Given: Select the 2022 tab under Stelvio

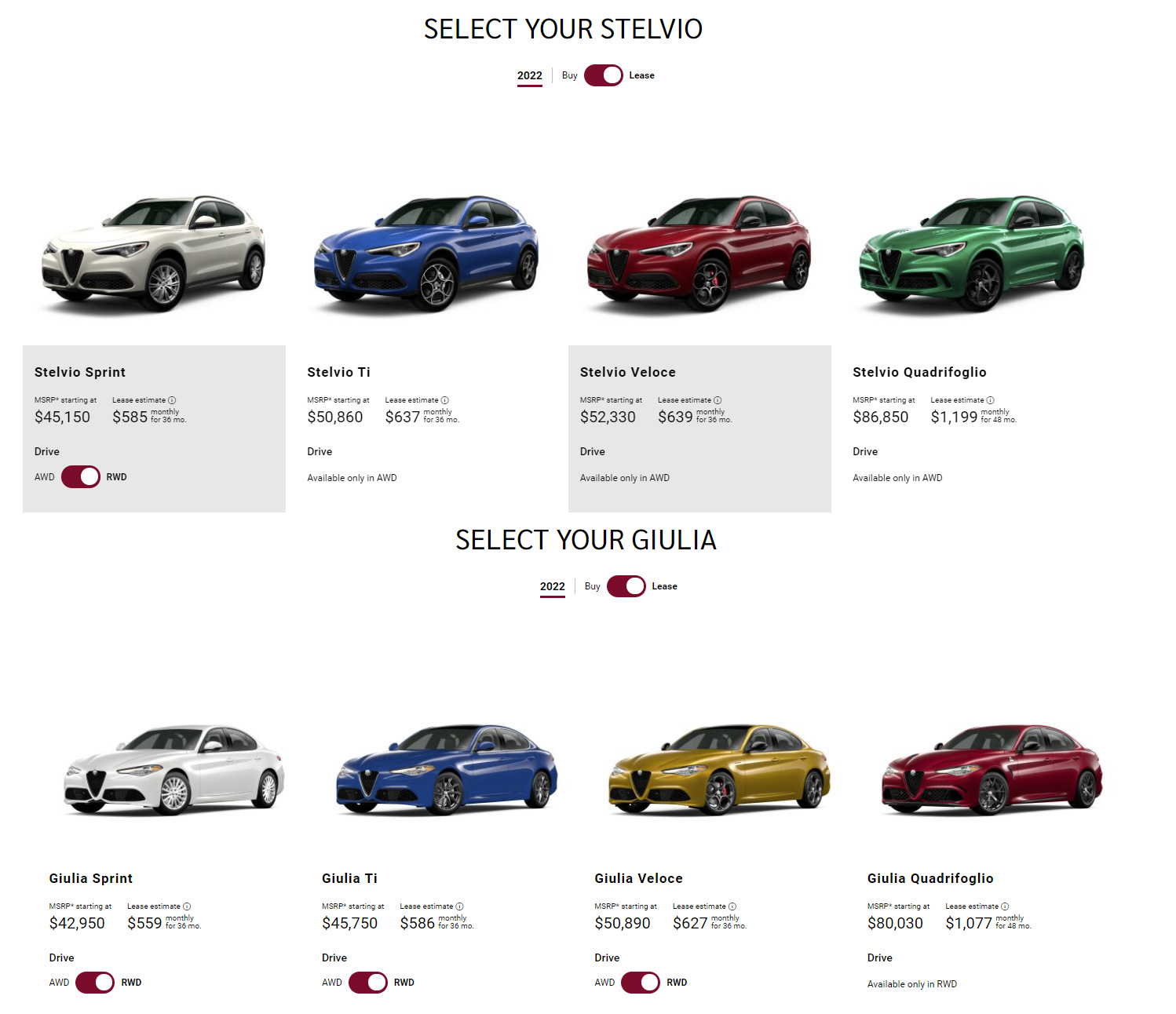Looking at the screenshot, I should click(530, 76).
